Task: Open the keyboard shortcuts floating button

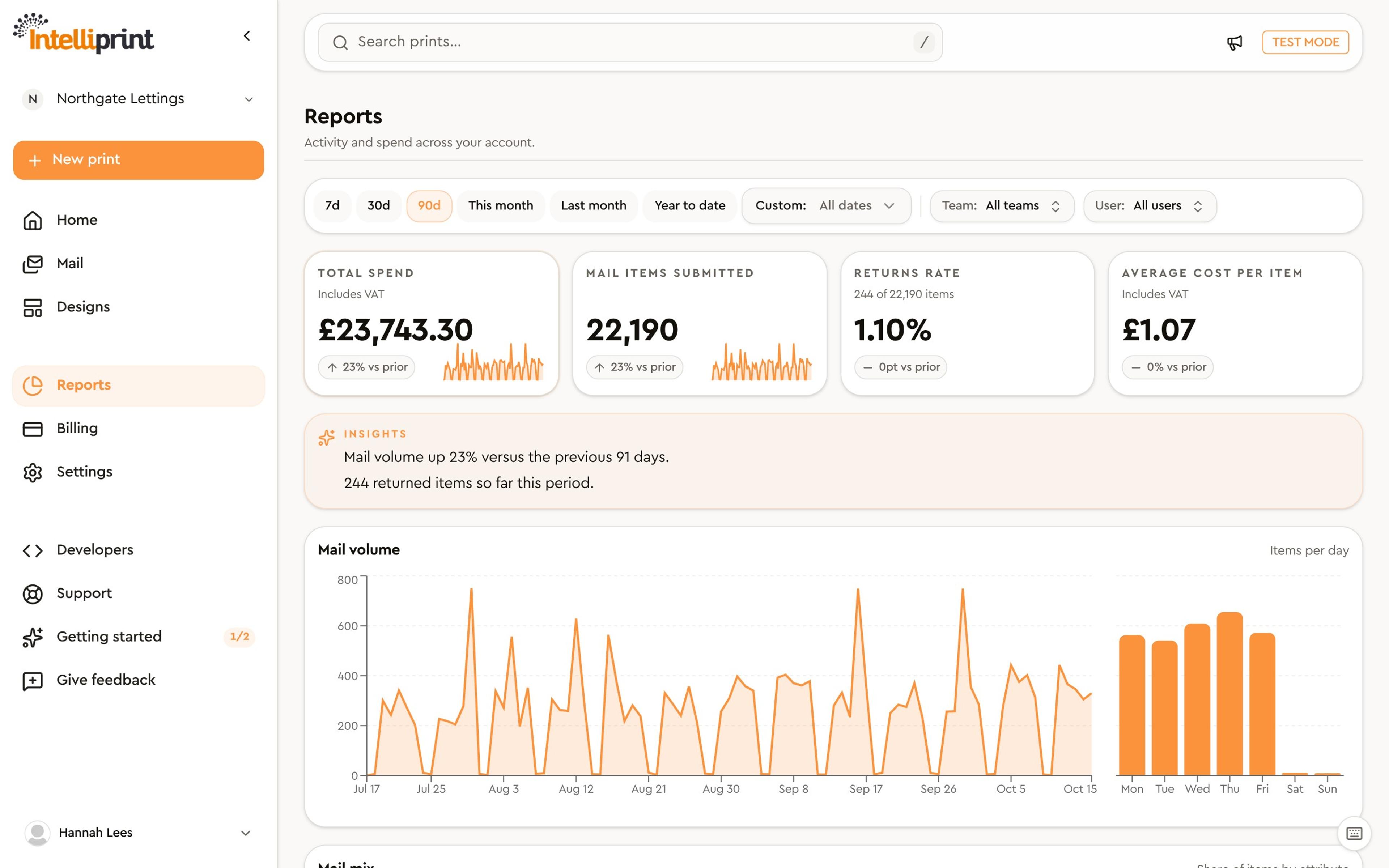Action: click(x=1354, y=833)
